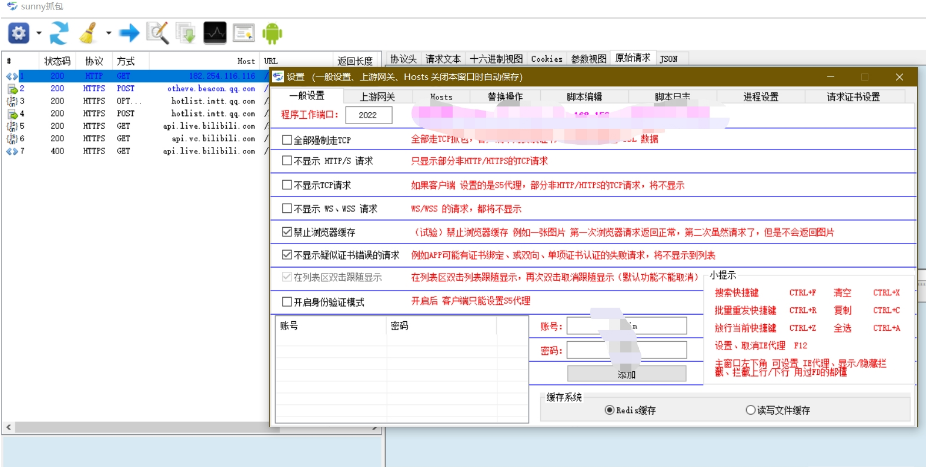
Task: Click the 程序工作端口 field showing 2022
Action: point(369,115)
